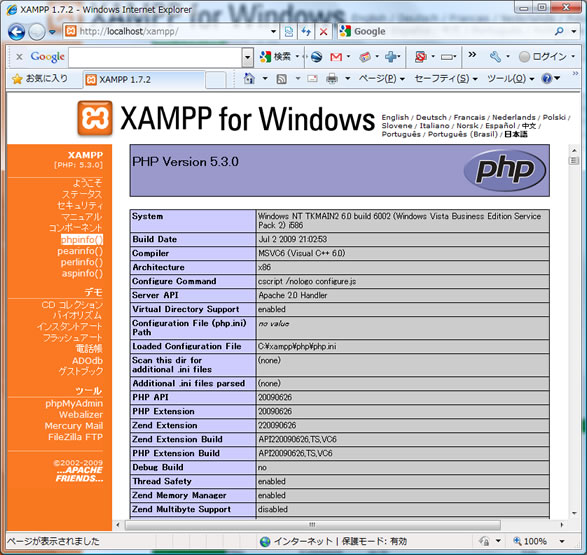This screenshot has height=555, width=587.
Task: Click the Google logo on the toolbar
Action: click(x=48, y=57)
